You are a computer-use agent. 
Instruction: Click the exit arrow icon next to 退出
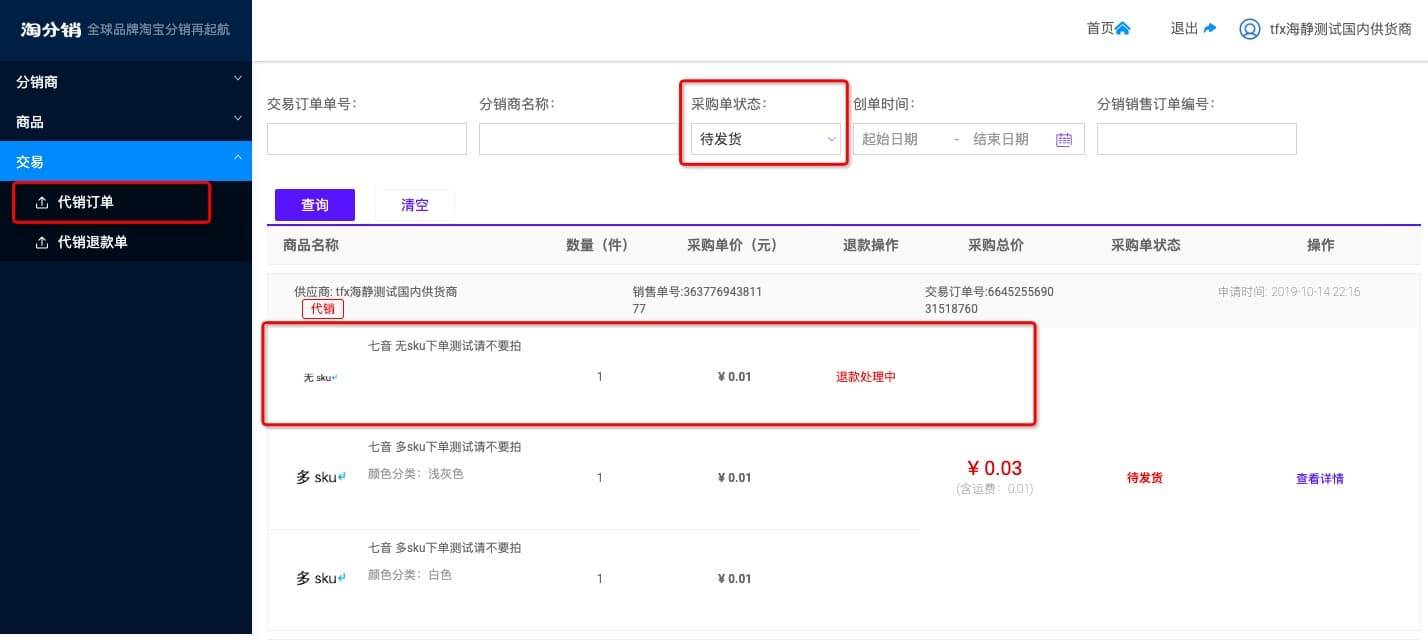[1210, 29]
